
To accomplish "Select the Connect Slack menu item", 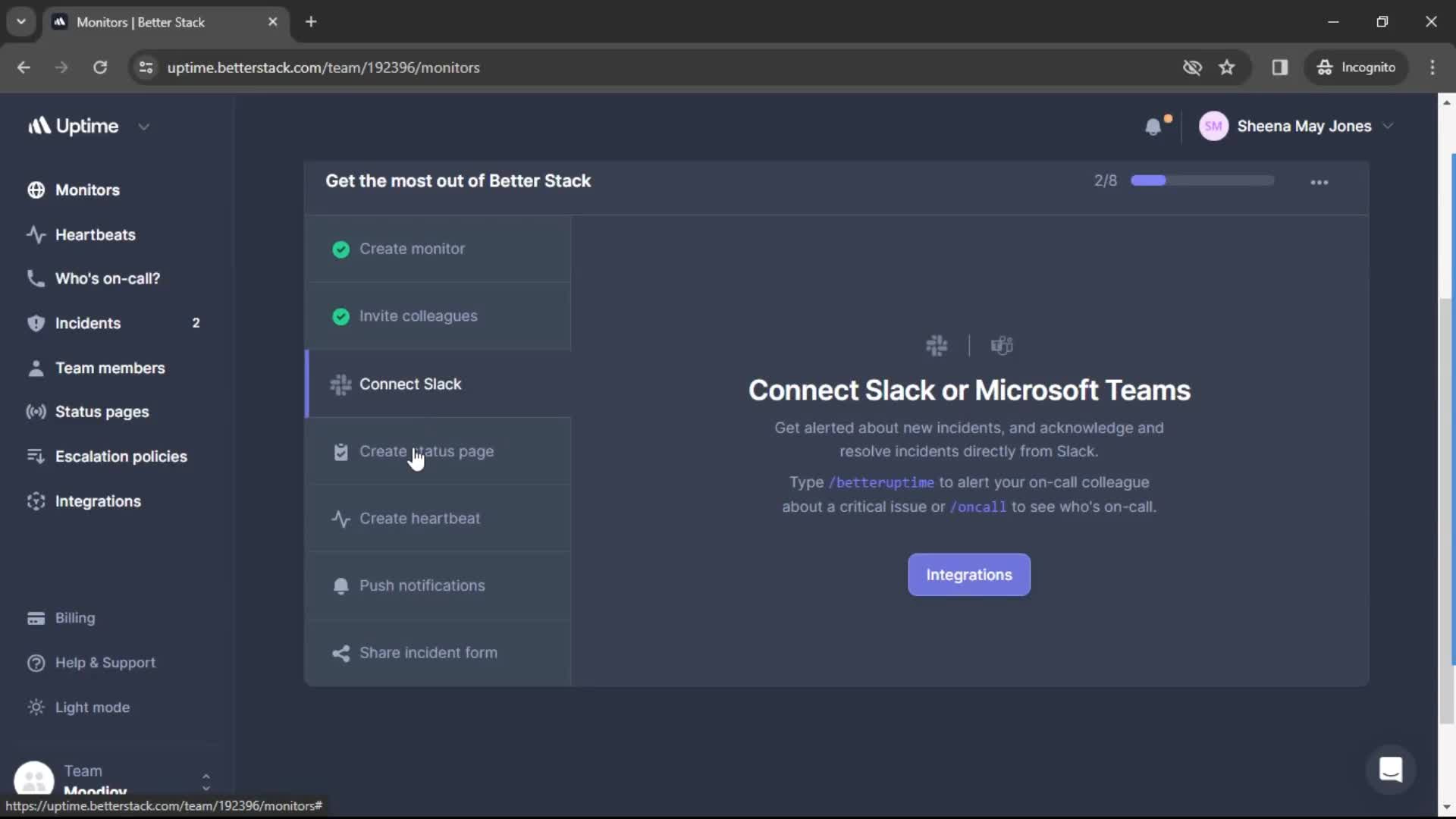I will coord(410,384).
